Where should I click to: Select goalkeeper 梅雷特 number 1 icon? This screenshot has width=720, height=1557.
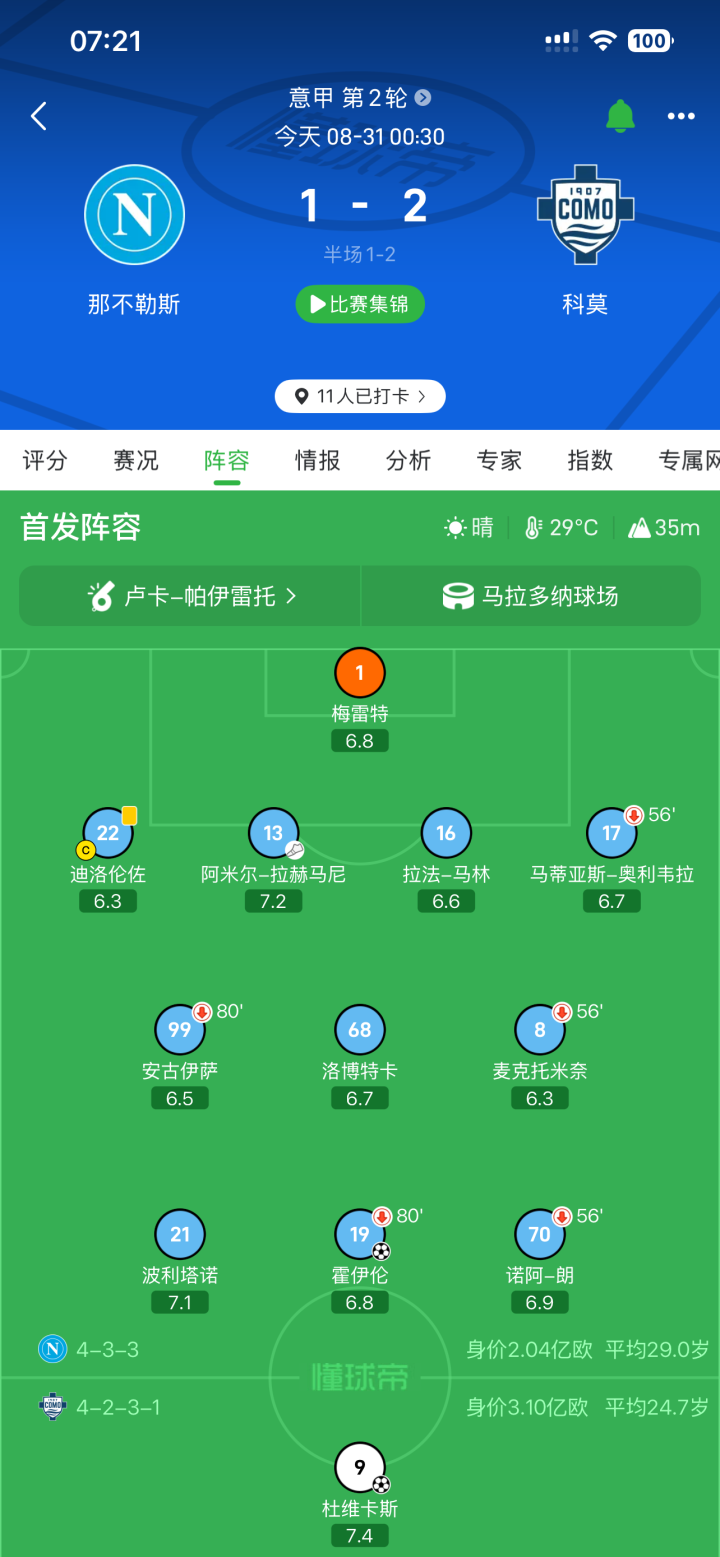click(x=360, y=673)
